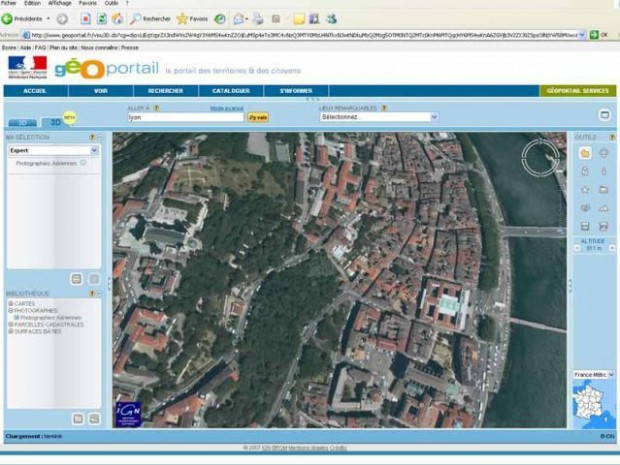Open the Mail envelope toolbar icon
This screenshot has width=620, height=465.
click(239, 19)
